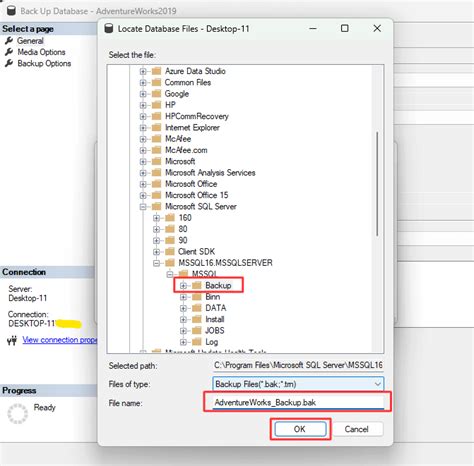Select the DATA folder label
Screen dimensions: 474x466
[216, 308]
